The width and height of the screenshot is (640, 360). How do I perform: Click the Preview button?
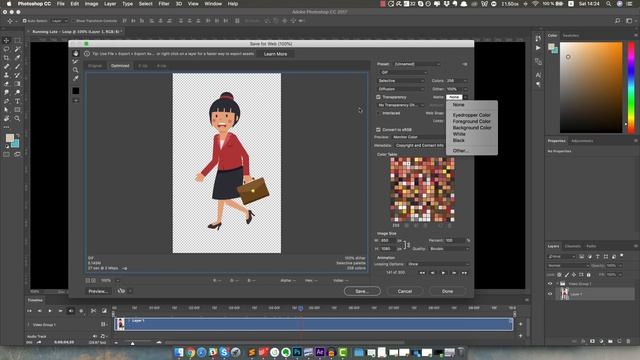point(98,291)
